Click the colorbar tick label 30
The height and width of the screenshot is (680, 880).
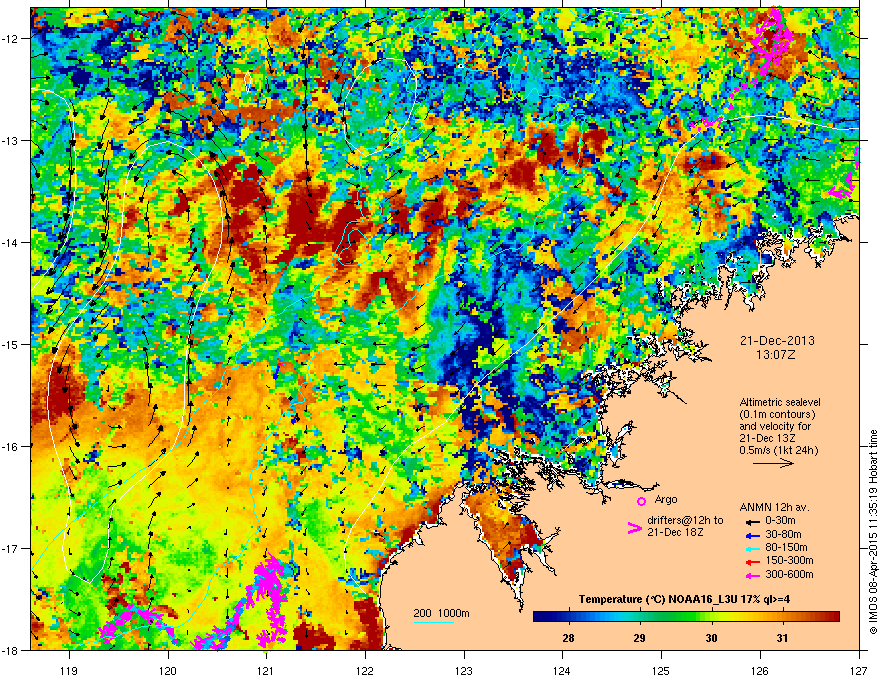[x=711, y=638]
